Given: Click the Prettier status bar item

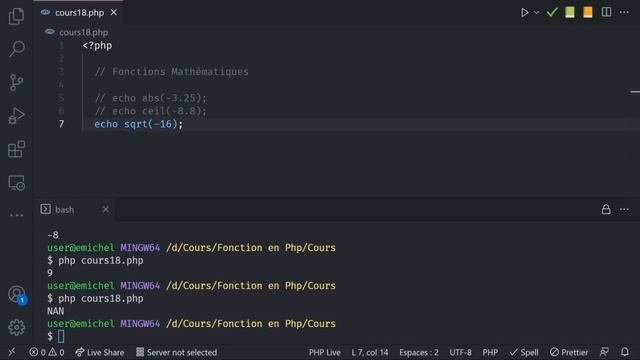Looking at the screenshot, I should 569,352.
